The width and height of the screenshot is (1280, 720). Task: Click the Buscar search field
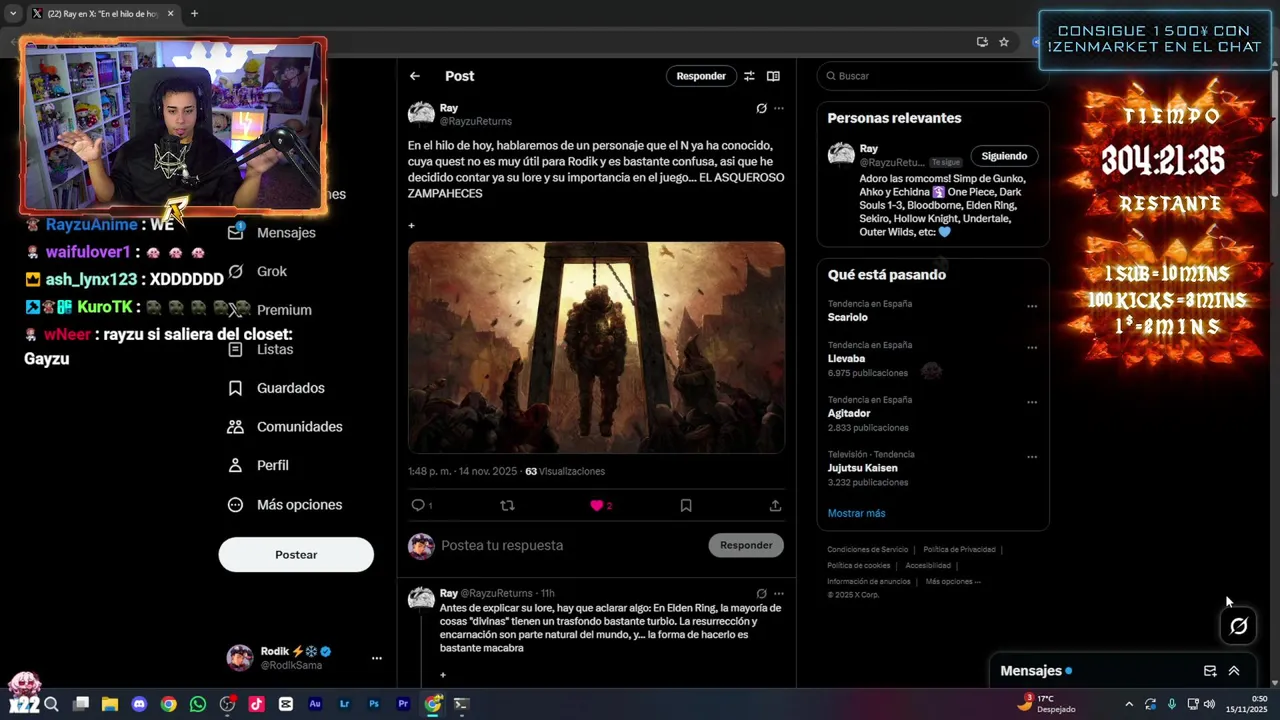pyautogui.click(x=932, y=76)
